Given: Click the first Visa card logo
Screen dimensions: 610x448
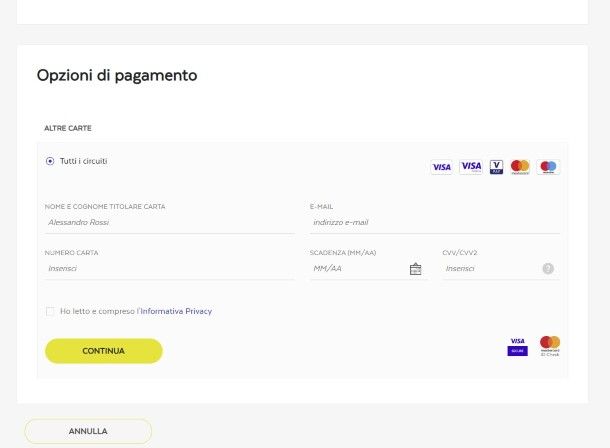Looking at the screenshot, I should [441, 167].
